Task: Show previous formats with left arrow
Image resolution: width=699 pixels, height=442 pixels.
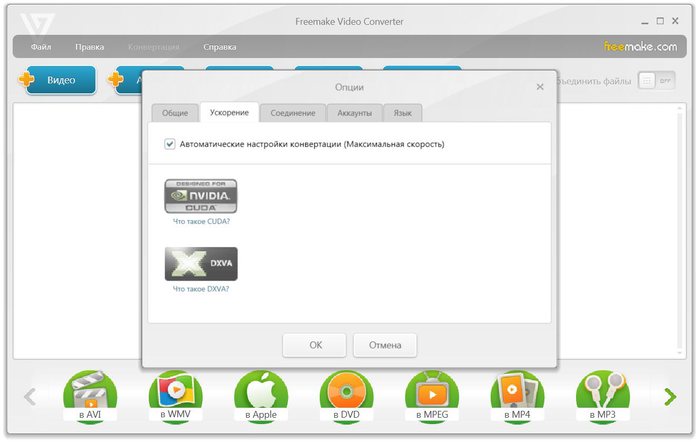Action: pos(30,397)
